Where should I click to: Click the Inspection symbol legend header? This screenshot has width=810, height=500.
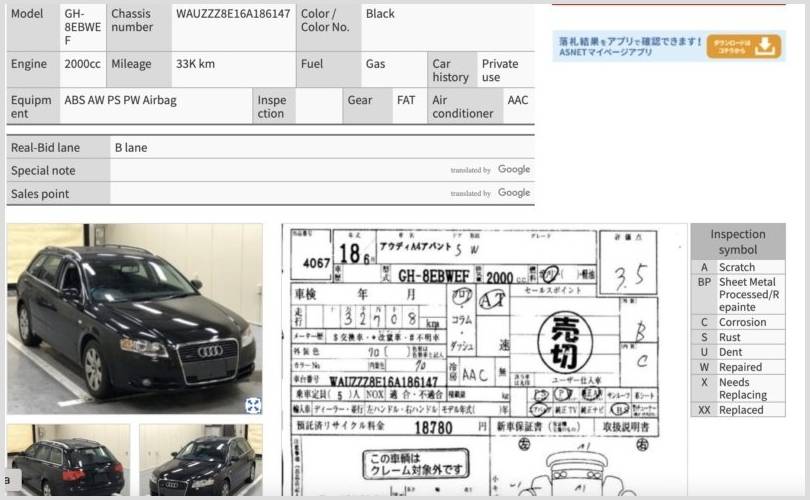click(737, 242)
